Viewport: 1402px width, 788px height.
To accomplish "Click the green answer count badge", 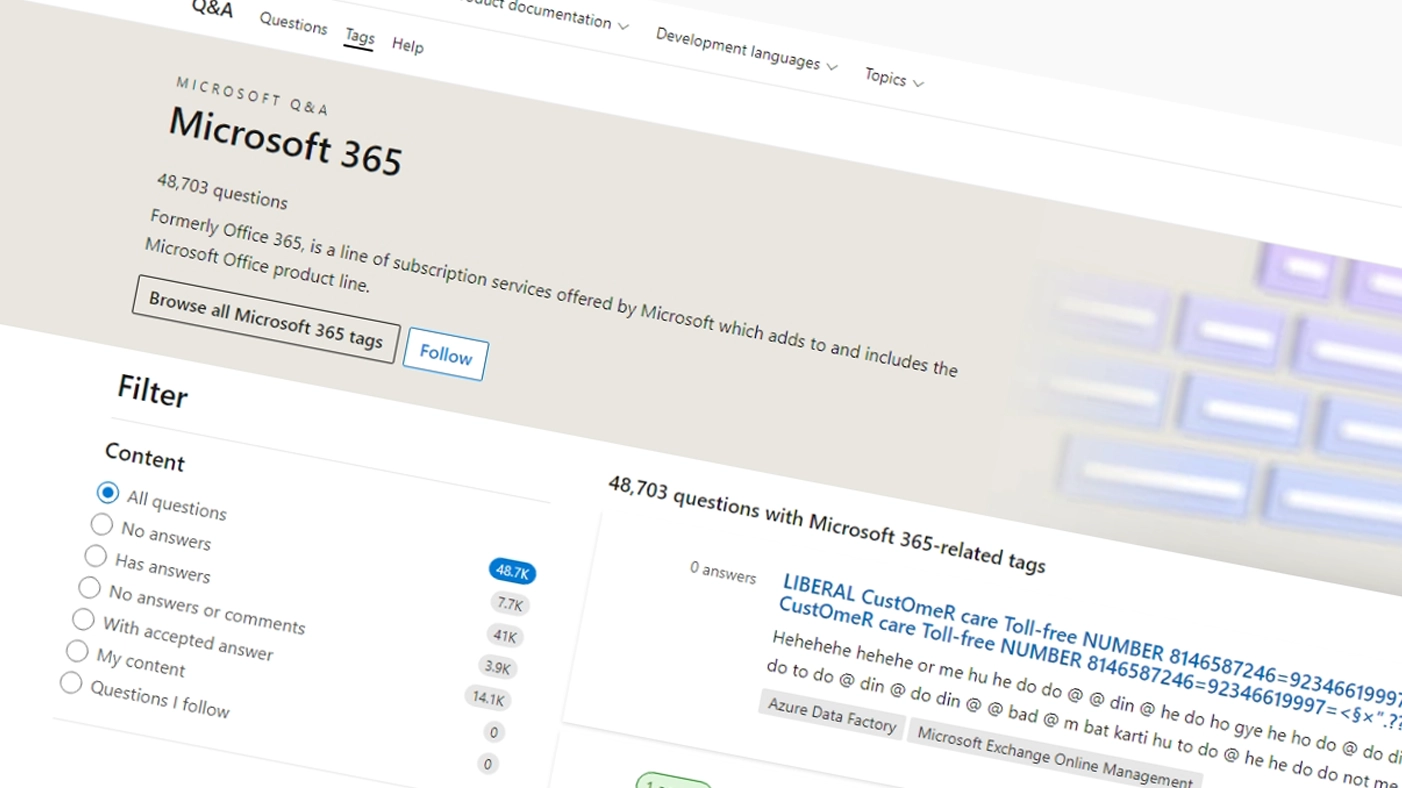I will tap(672, 785).
